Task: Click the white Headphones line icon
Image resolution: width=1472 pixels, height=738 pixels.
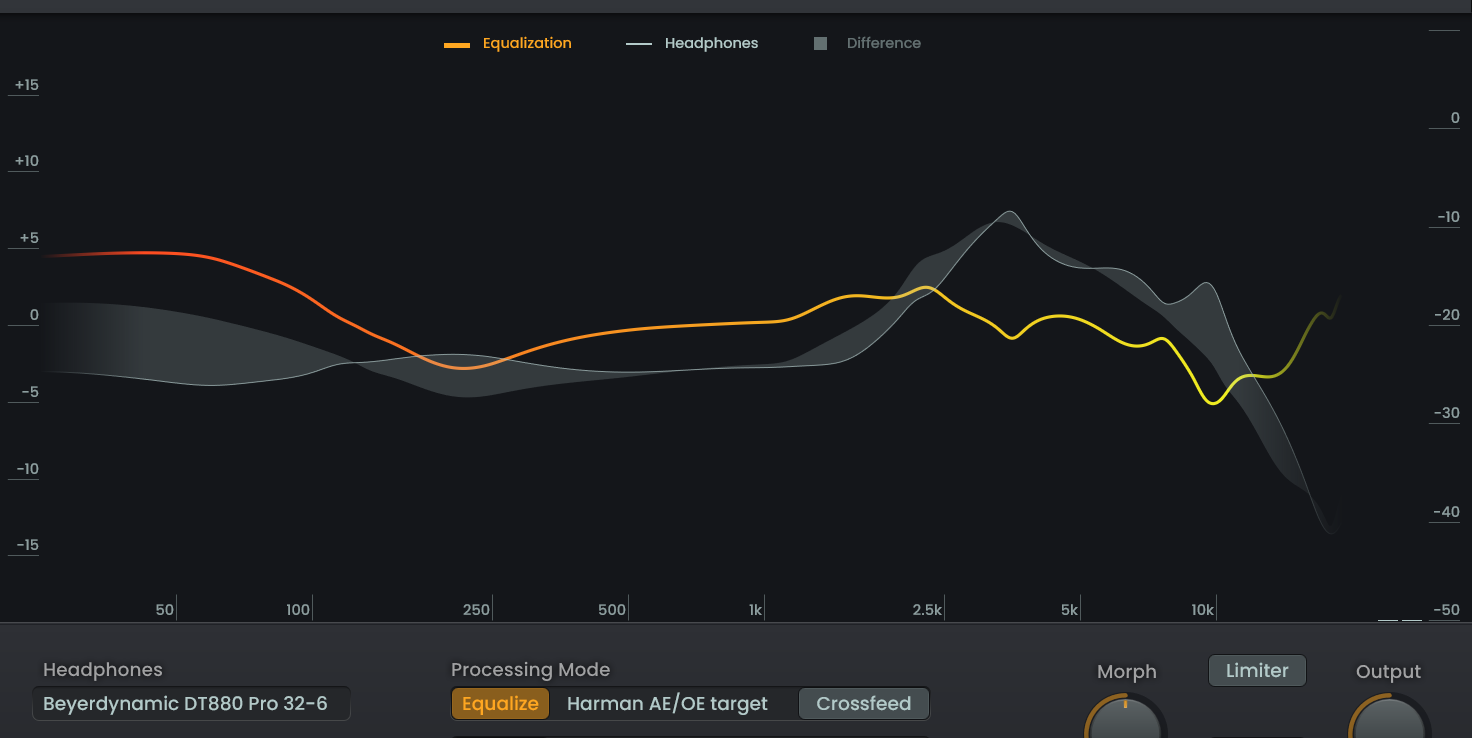Action: pos(639,44)
